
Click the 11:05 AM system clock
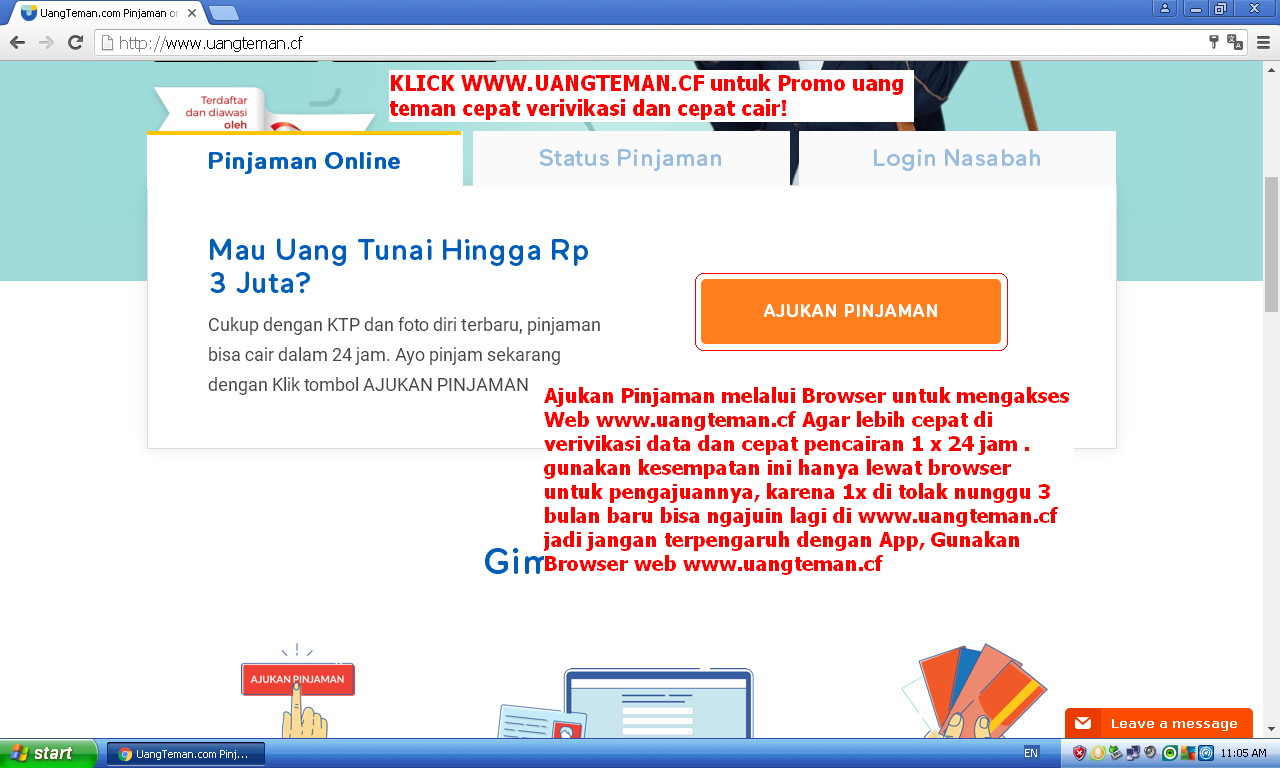(1243, 753)
